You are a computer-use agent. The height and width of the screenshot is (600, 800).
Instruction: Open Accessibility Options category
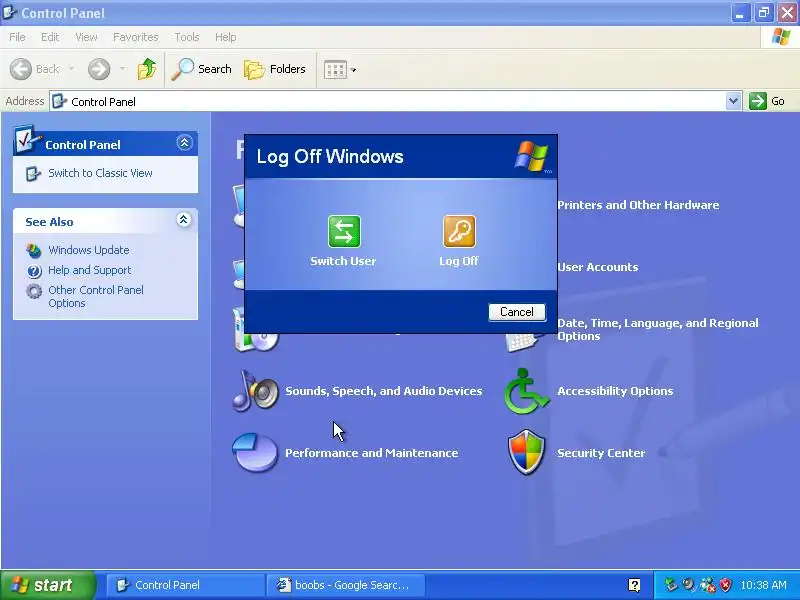pos(615,391)
